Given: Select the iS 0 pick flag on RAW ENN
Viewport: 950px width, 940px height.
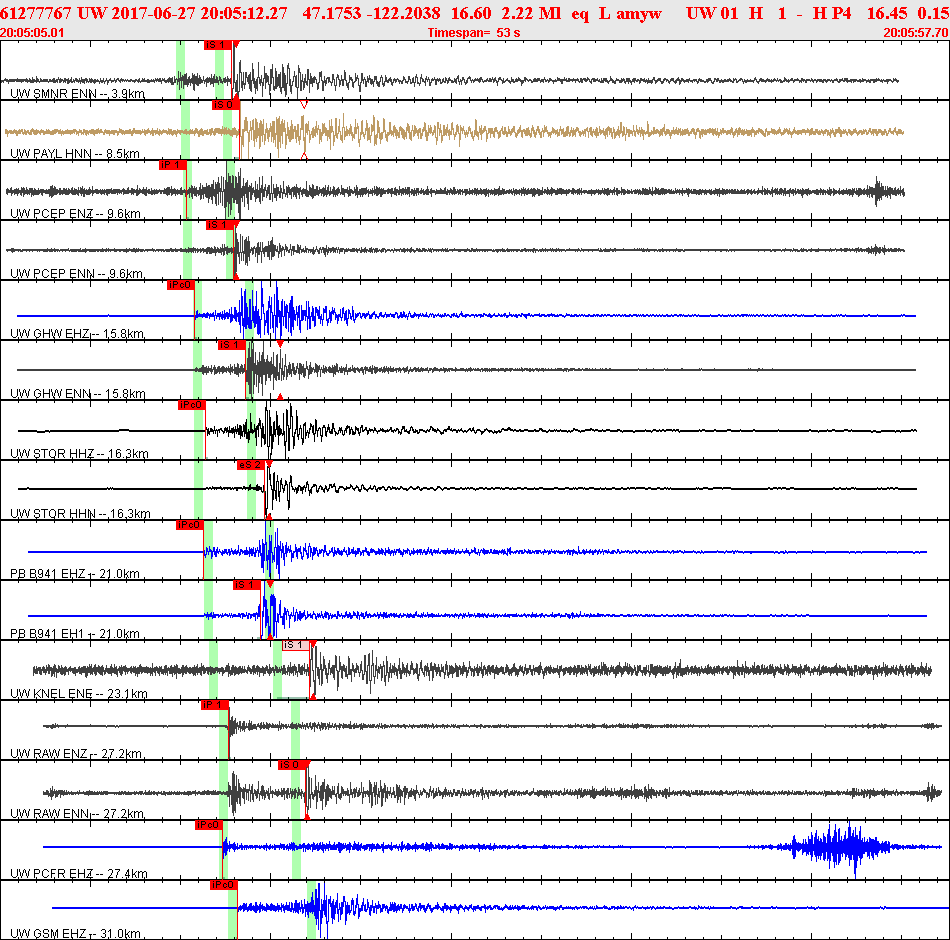Looking at the screenshot, I should point(292,765).
